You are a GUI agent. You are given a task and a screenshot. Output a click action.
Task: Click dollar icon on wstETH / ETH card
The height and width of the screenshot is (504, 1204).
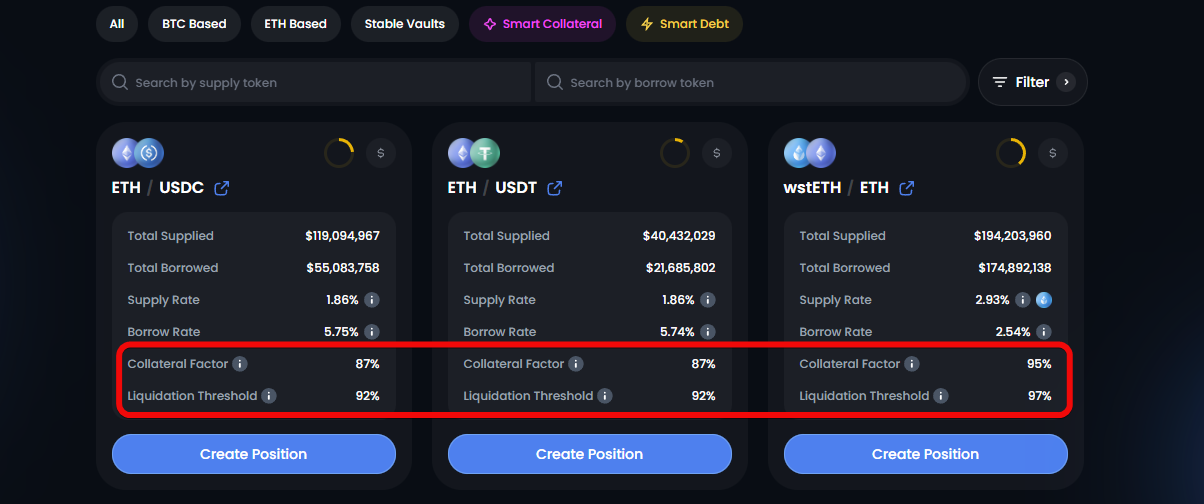[1052, 153]
